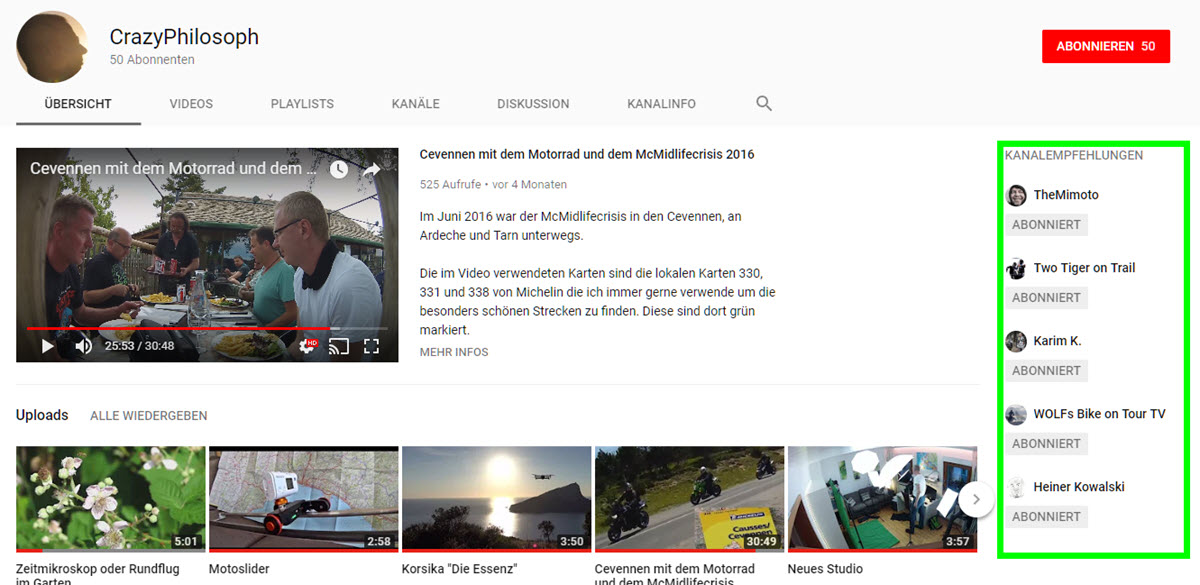Screen dimensions: 1200x585
Task: Open video quality settings gear
Action: 307,346
